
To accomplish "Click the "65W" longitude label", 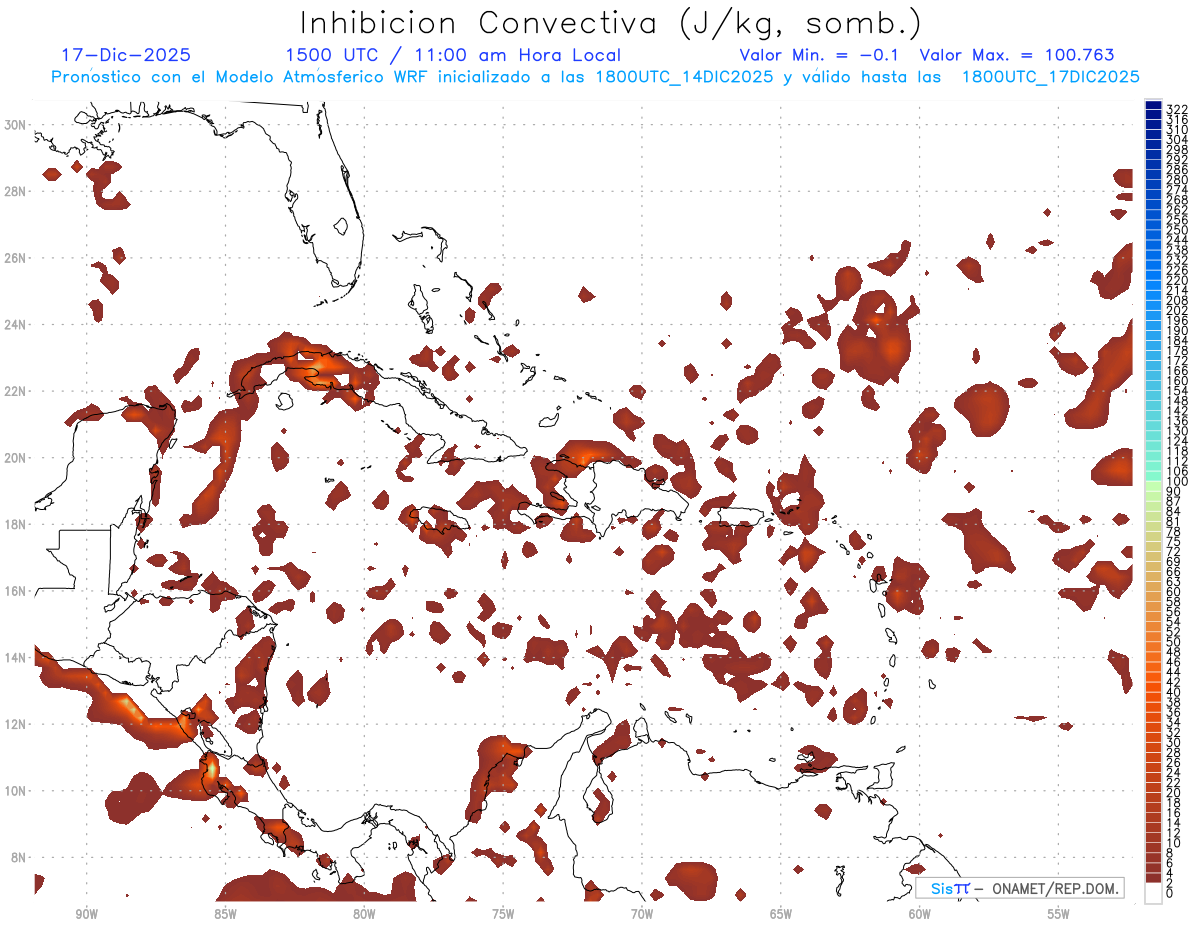I will pyautogui.click(x=781, y=914).
